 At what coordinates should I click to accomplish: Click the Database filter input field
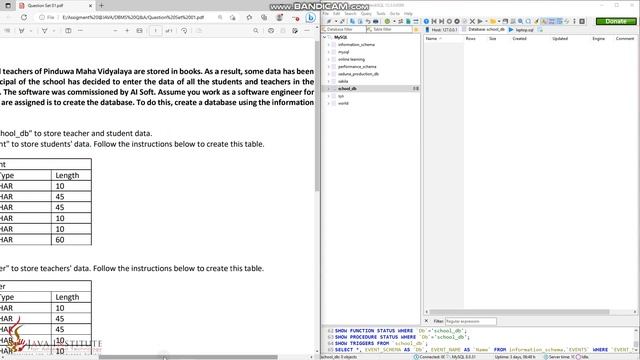344,29
